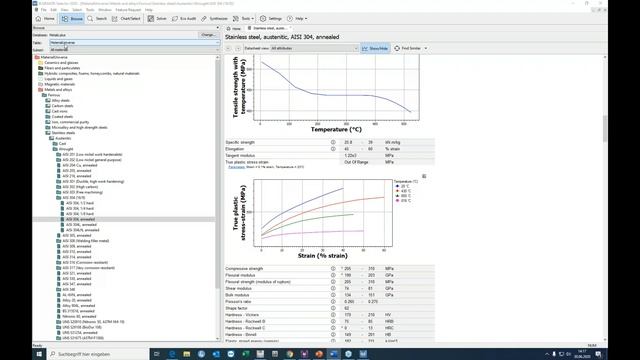The width and height of the screenshot is (640, 360).
Task: Select Magnetic materials folder
Action: [59, 84]
